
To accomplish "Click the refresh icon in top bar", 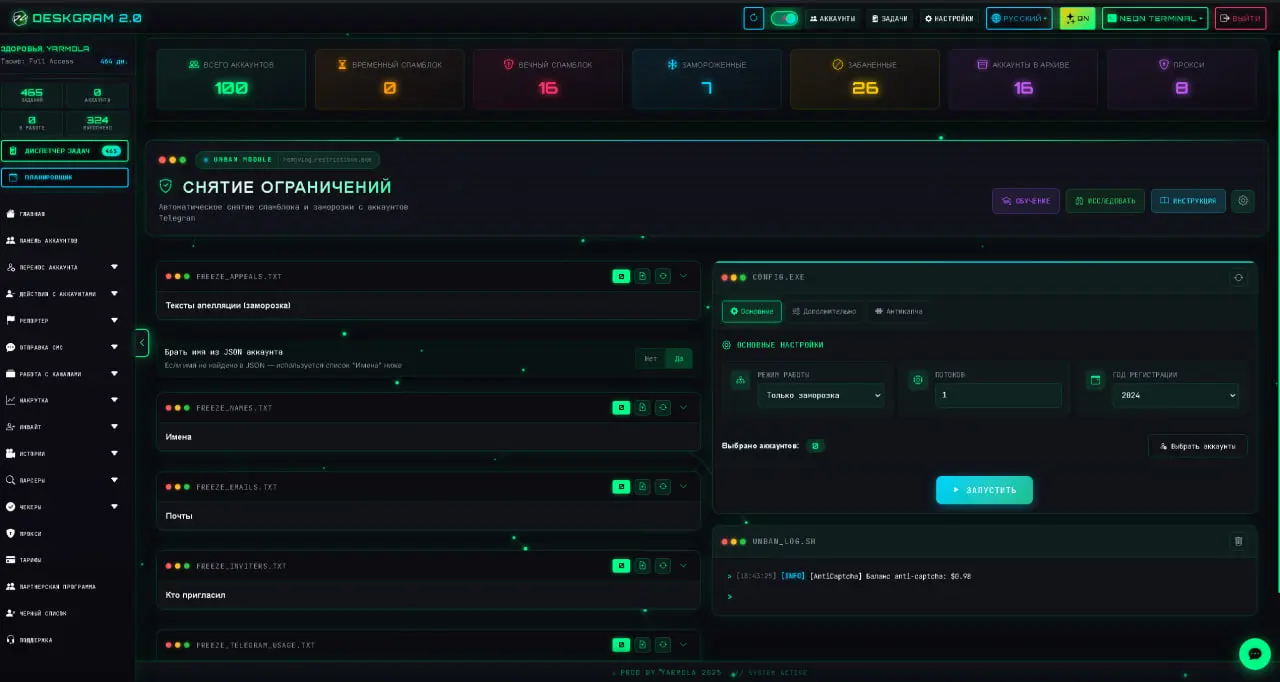I will pyautogui.click(x=754, y=18).
